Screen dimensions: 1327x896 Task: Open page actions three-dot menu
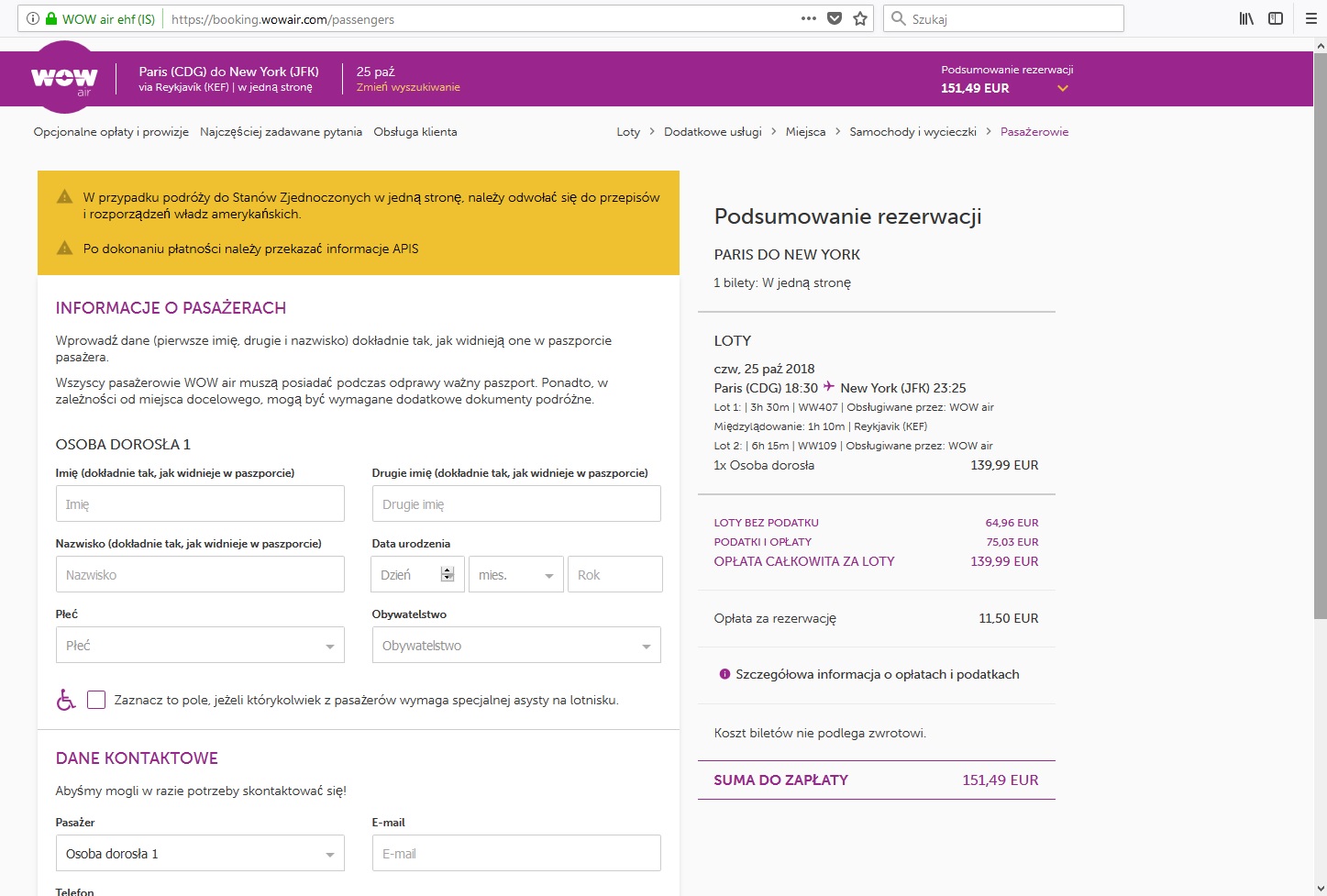(809, 18)
